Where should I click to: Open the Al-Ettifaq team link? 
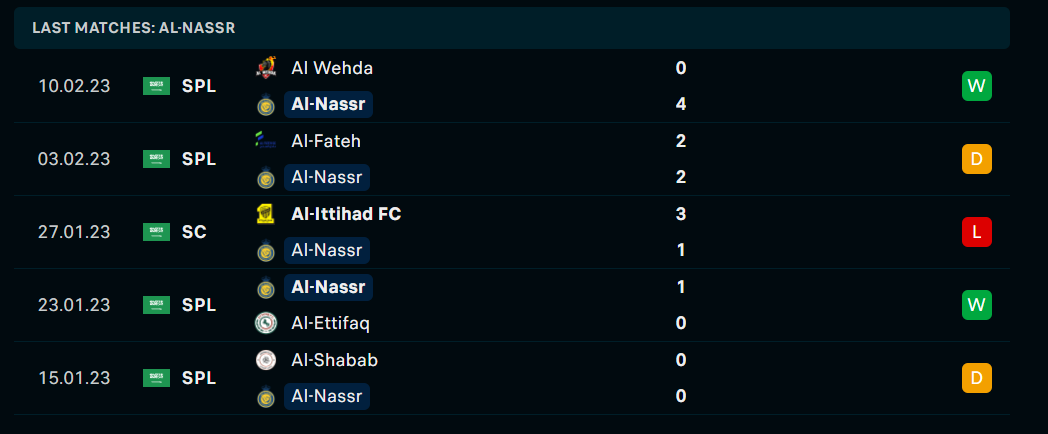click(x=330, y=324)
